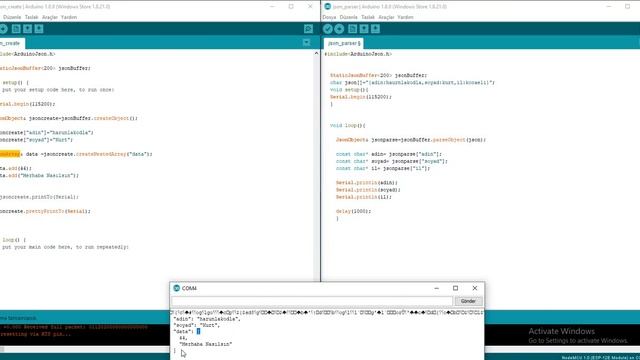
Task: Open Yardım menu in json_parser window
Action: 405,17
